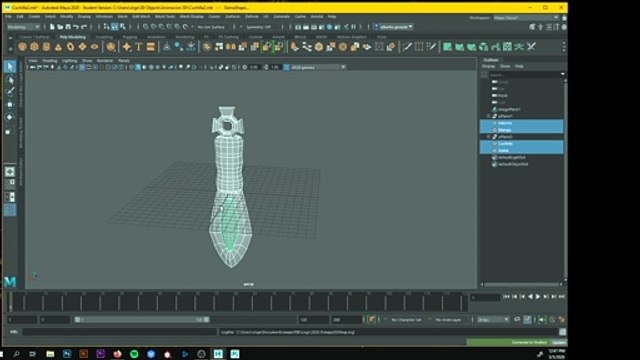Open the viewport color space dropdown
640x360 pixels.
tap(318, 67)
